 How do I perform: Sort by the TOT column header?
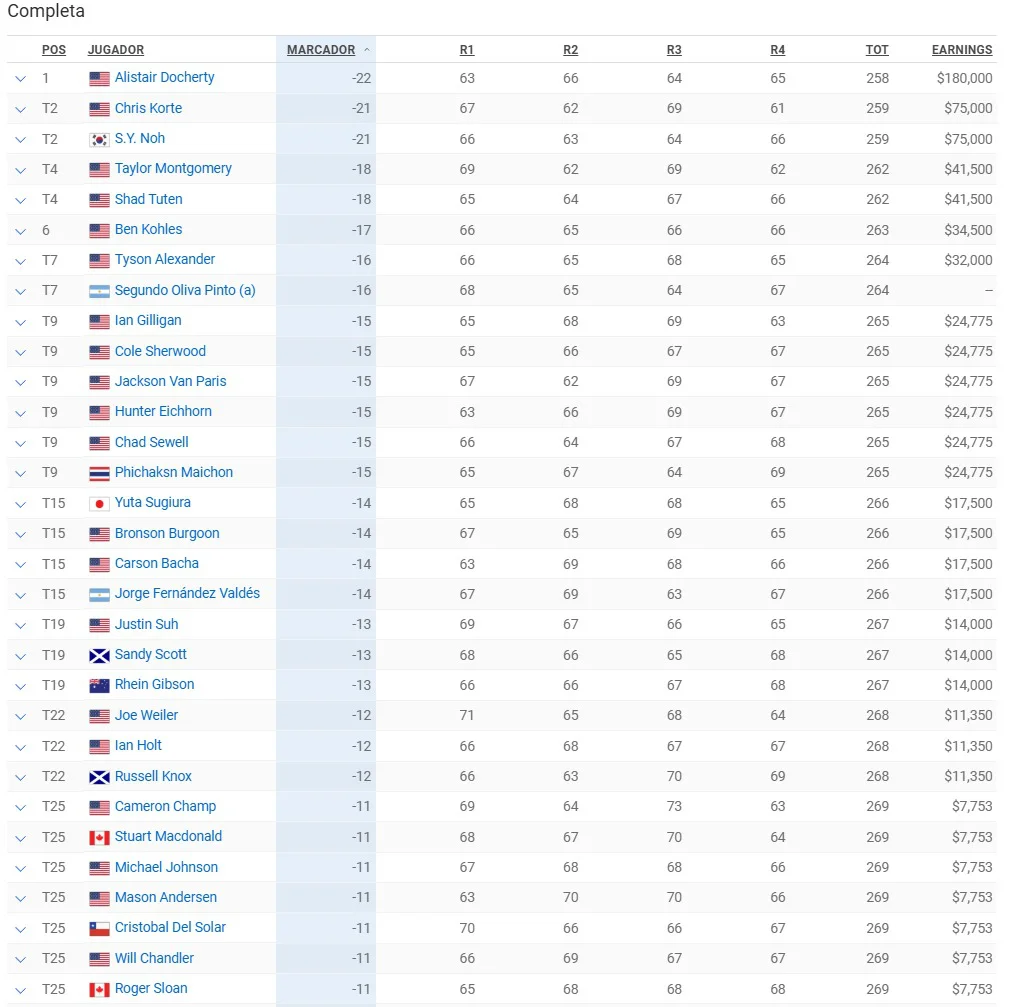tap(877, 50)
